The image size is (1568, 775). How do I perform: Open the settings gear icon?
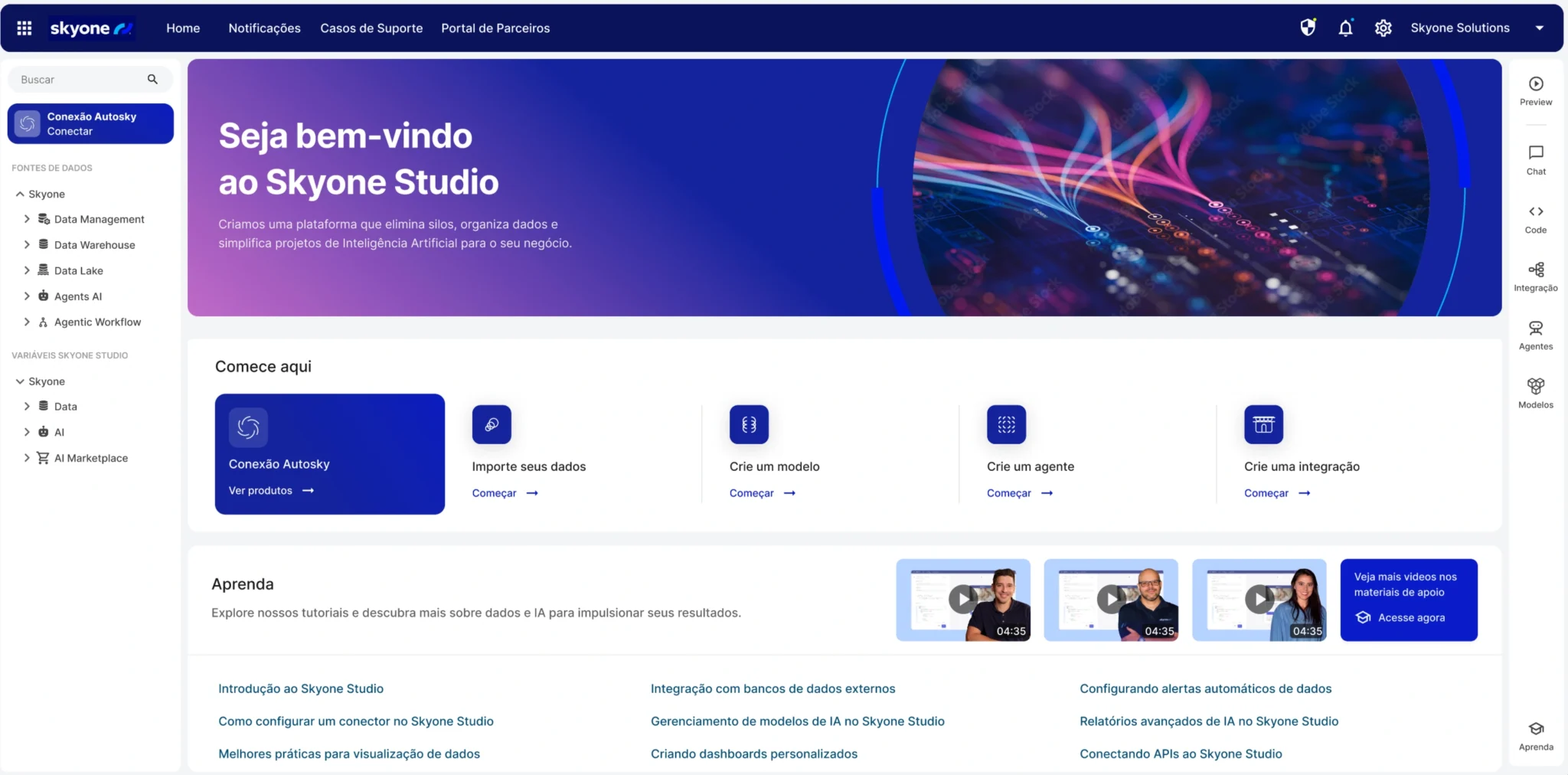[x=1383, y=28]
